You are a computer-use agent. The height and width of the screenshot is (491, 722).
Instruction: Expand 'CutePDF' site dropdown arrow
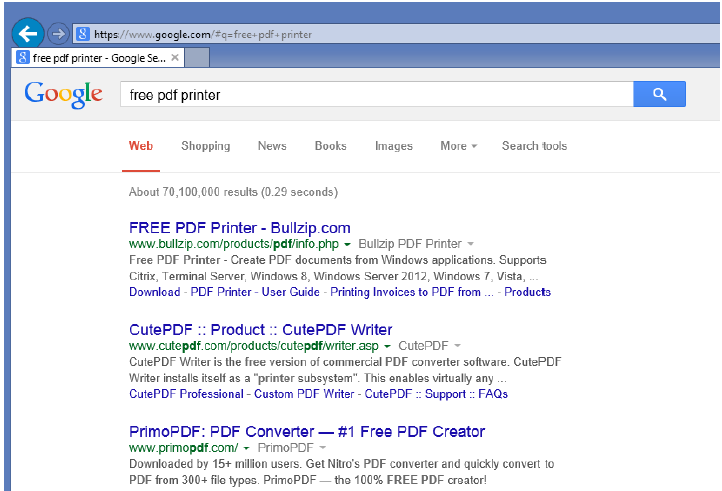tap(457, 345)
